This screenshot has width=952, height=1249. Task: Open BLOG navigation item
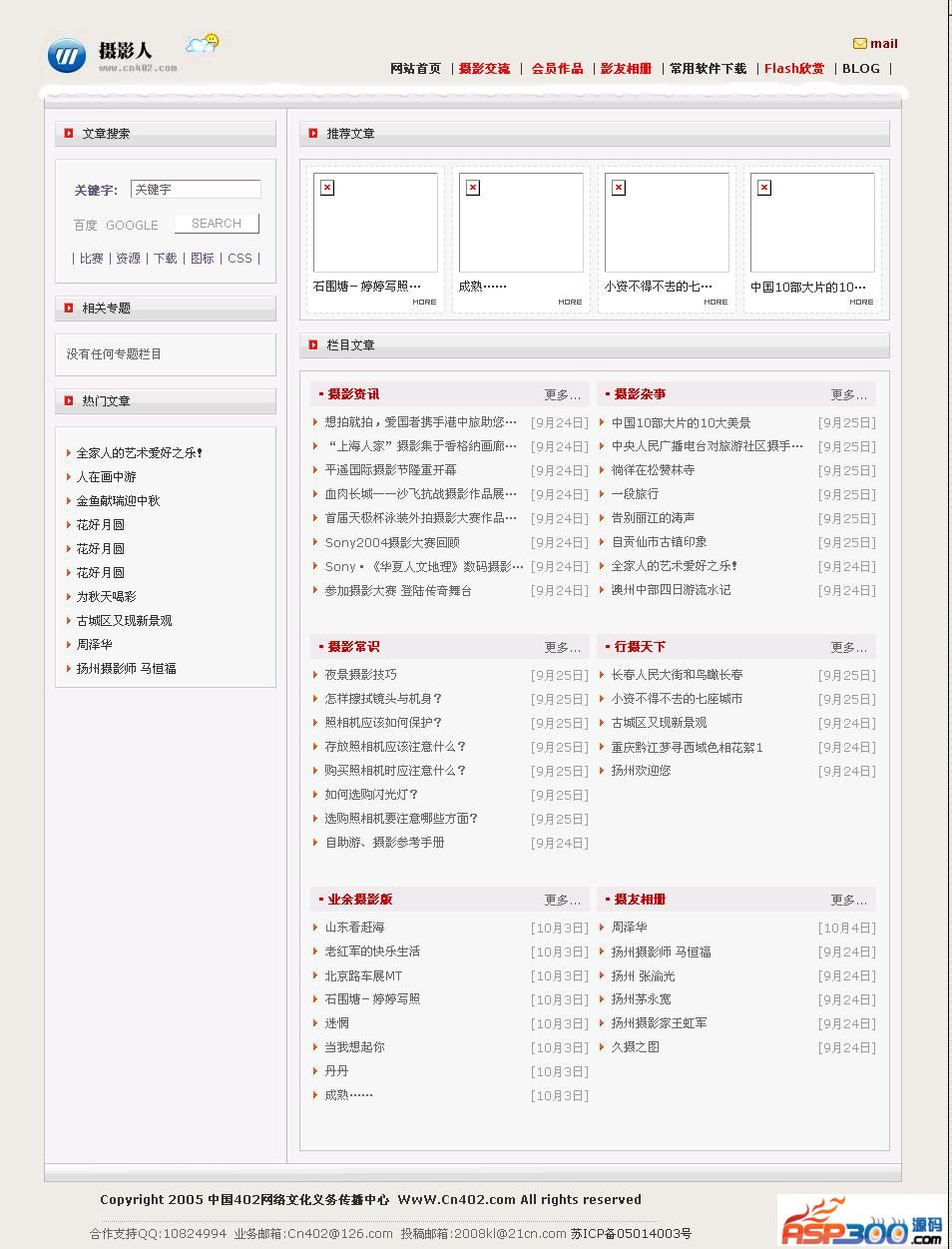(x=861, y=69)
